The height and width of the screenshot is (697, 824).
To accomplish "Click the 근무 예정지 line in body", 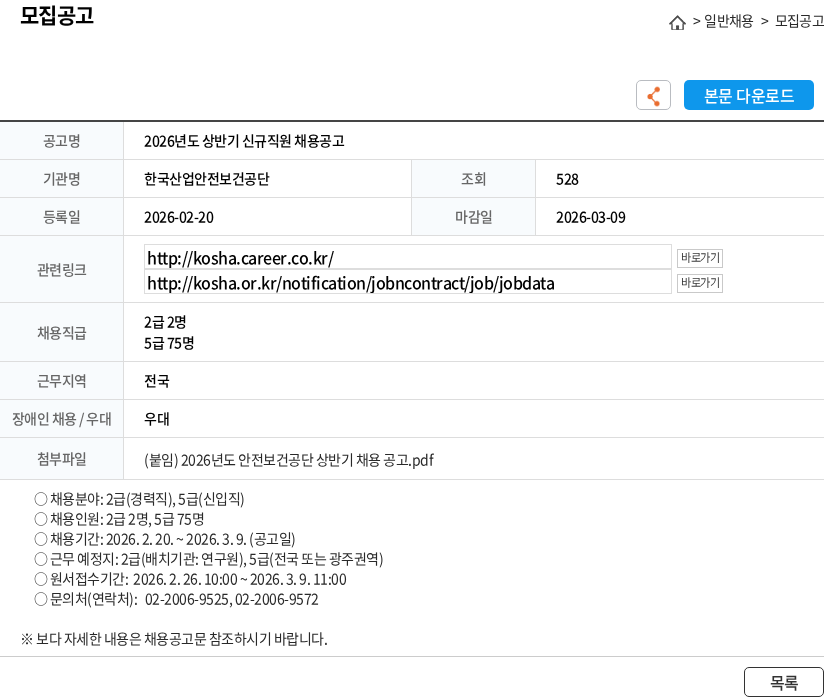I will click(x=209, y=559).
